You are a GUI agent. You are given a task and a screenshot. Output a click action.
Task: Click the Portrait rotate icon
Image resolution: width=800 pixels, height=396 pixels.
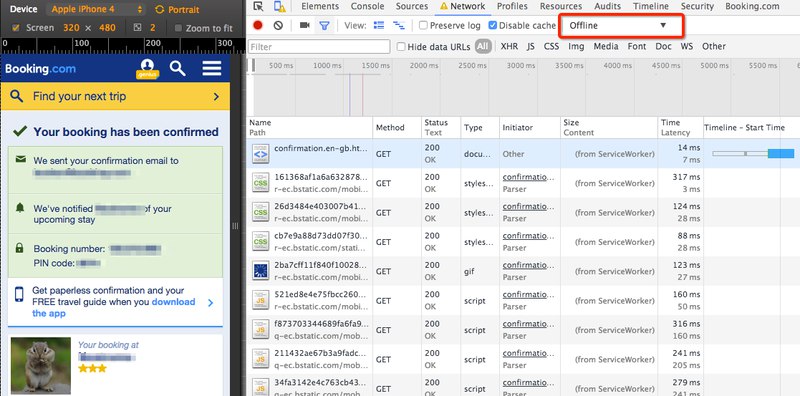(x=160, y=10)
